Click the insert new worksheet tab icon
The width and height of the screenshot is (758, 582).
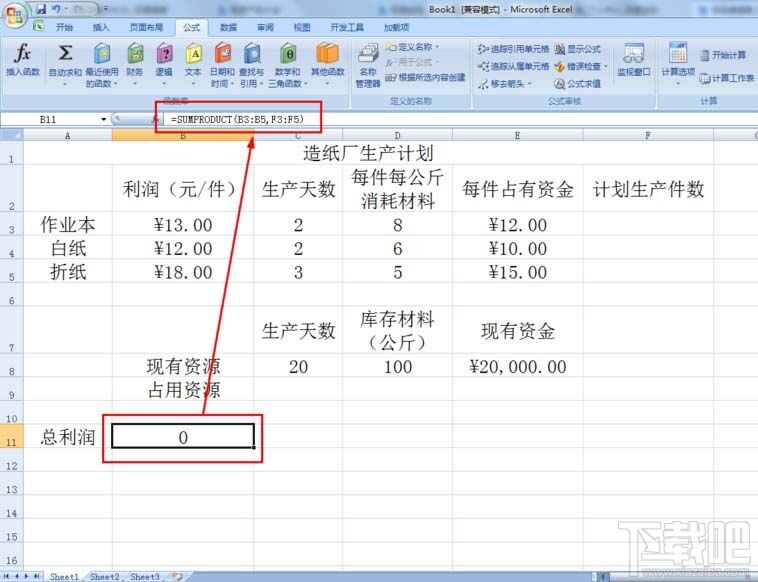point(177,576)
